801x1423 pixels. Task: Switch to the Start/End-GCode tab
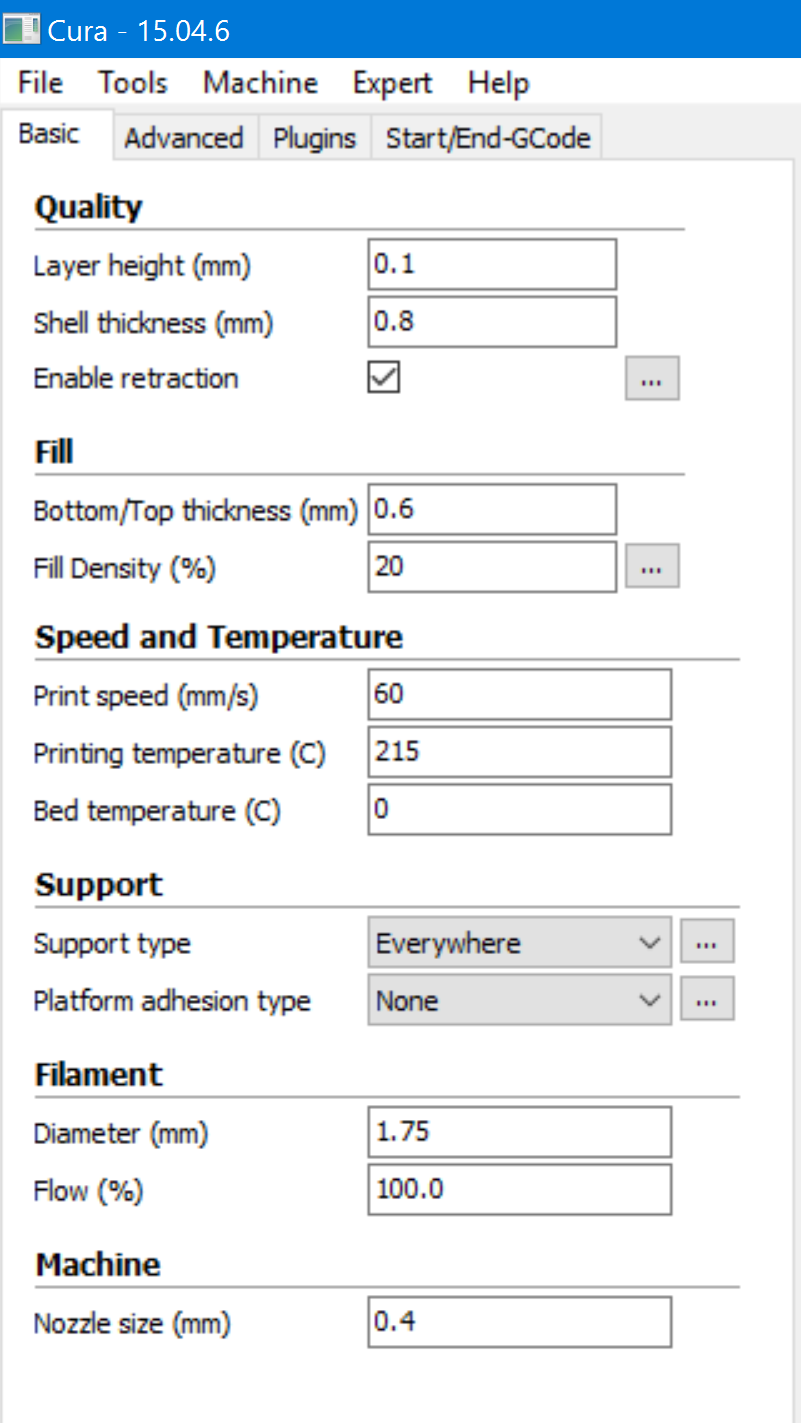point(488,138)
